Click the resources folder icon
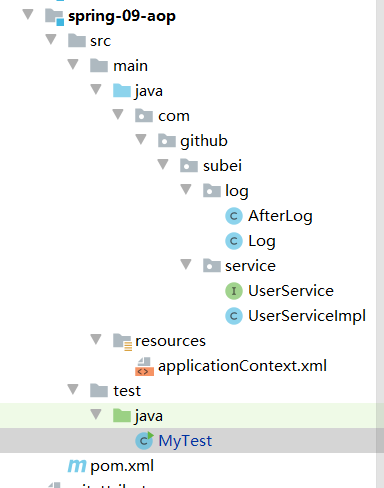Screen dimensions: 384x488 pos(122,342)
